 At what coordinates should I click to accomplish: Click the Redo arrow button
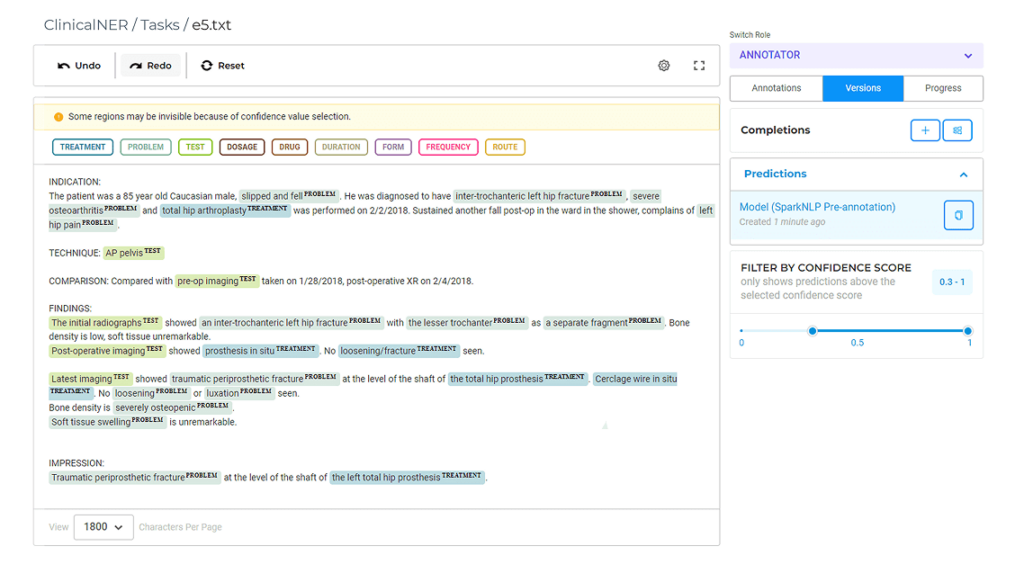(150, 65)
